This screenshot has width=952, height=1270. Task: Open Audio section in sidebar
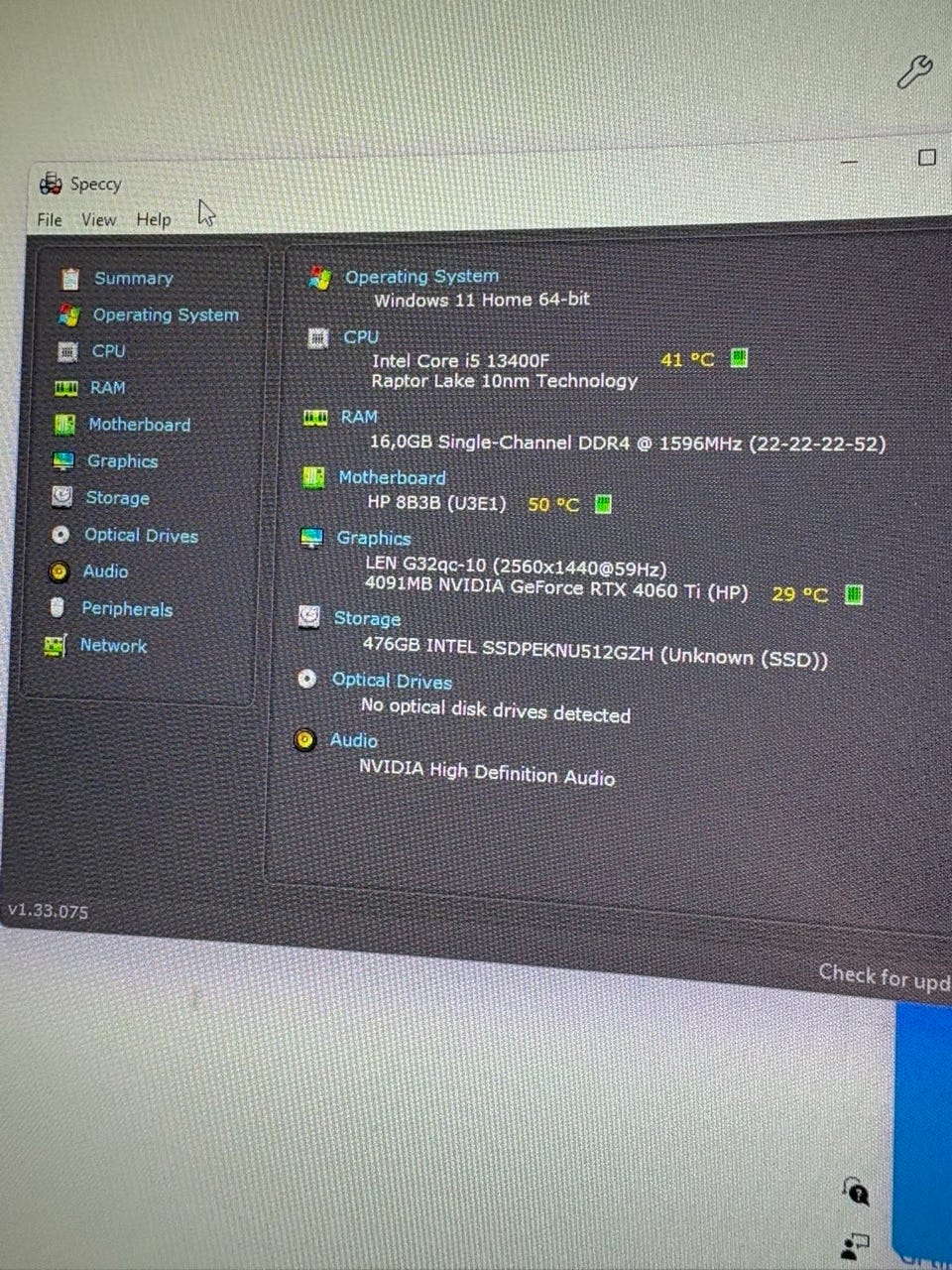(105, 571)
